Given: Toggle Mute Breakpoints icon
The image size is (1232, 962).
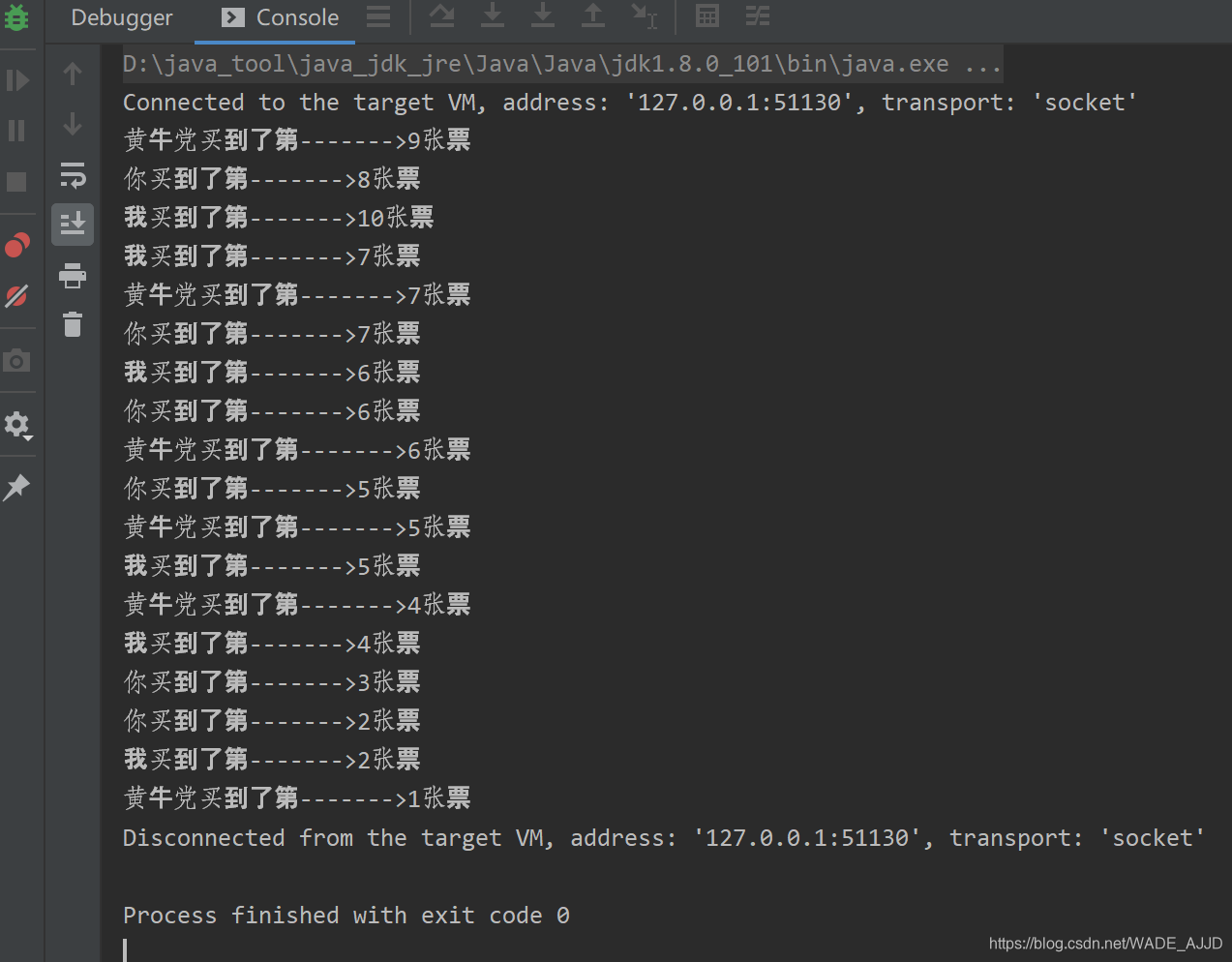Looking at the screenshot, I should pos(17,296).
